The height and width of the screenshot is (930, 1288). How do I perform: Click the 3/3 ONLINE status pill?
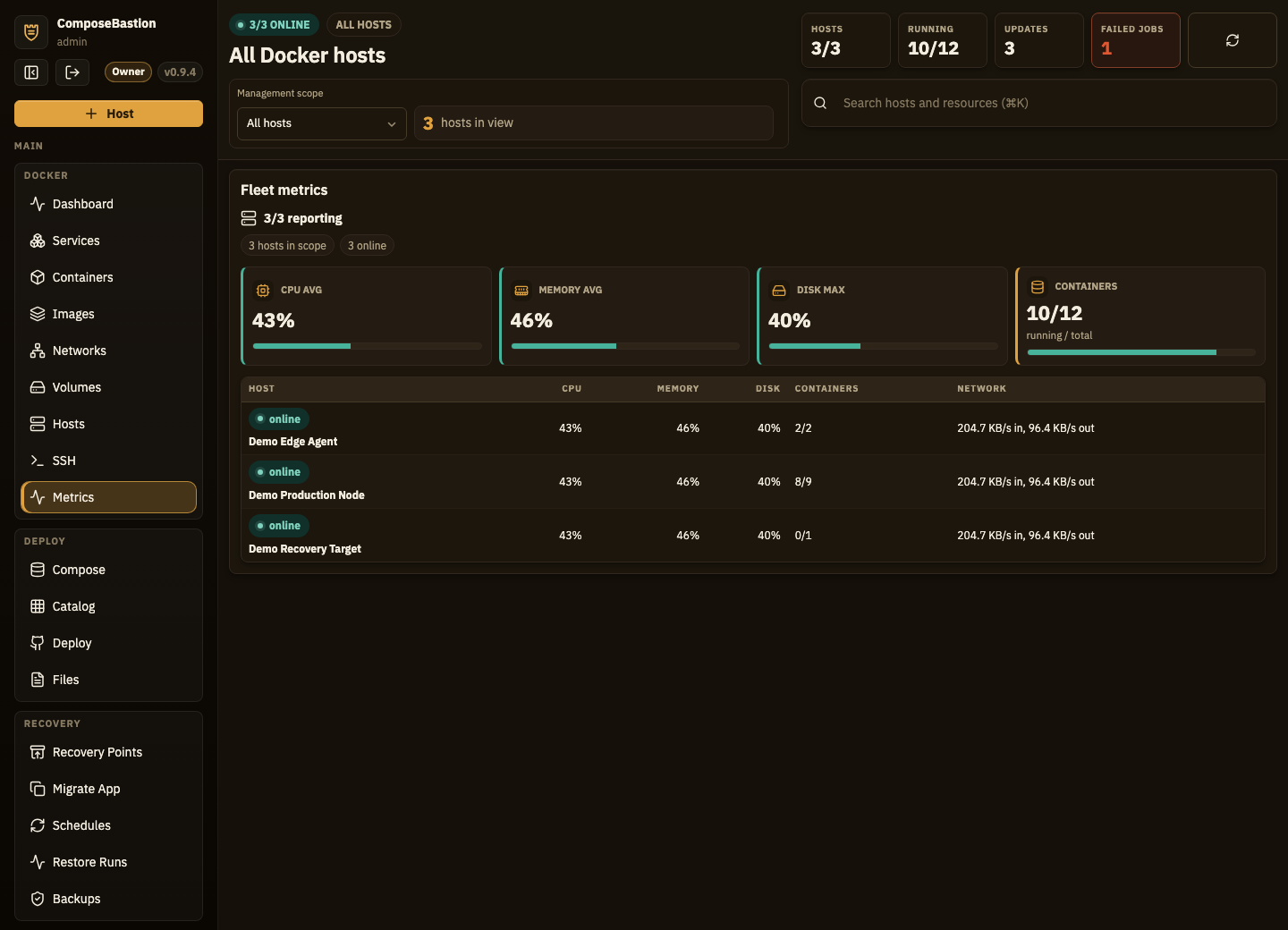[274, 25]
